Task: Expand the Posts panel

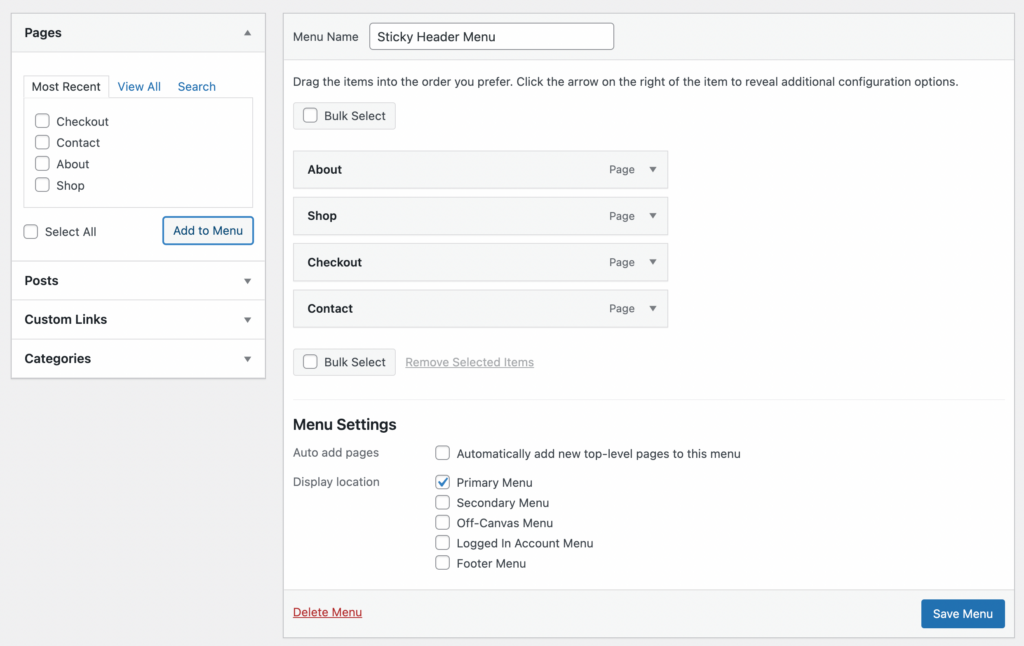Action: 247,281
